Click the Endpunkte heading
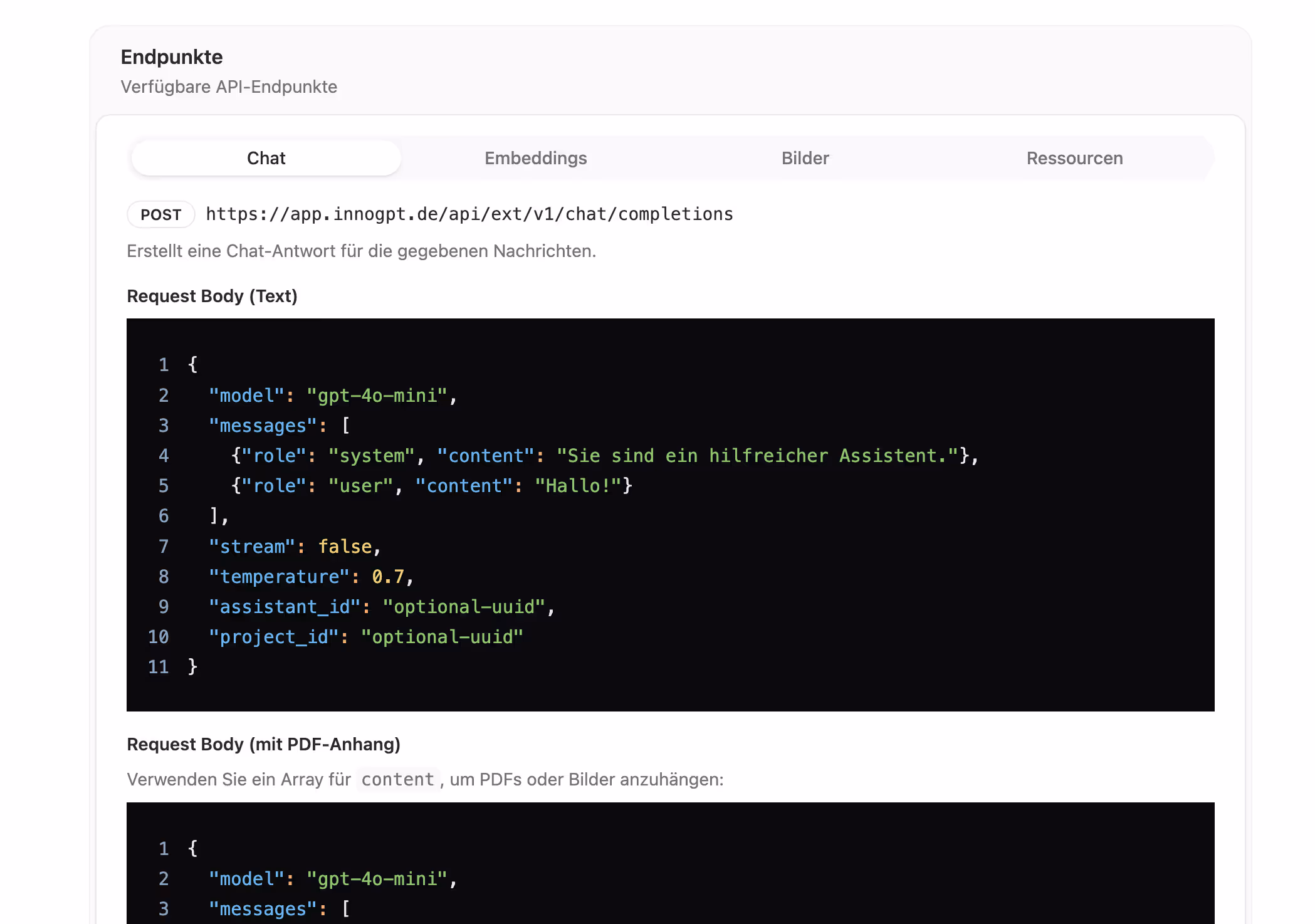Screen dimensions: 1315x924 172,57
